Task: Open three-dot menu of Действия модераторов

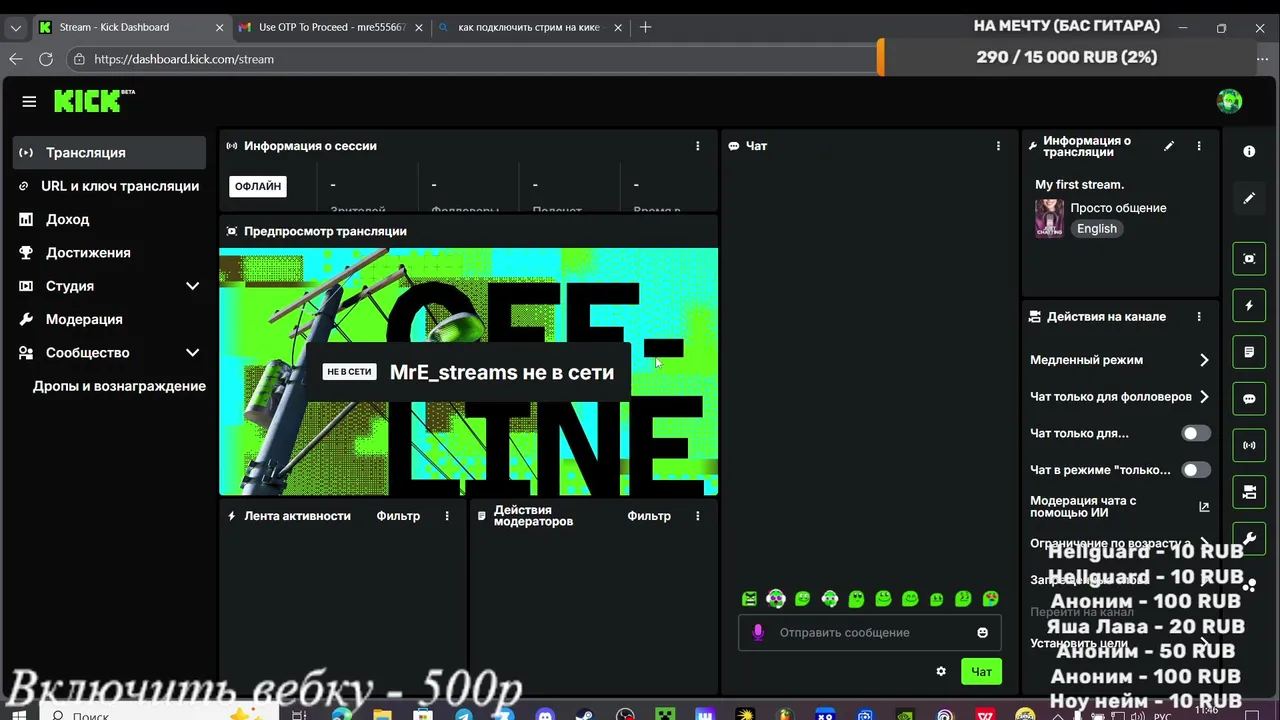Action: click(x=698, y=516)
